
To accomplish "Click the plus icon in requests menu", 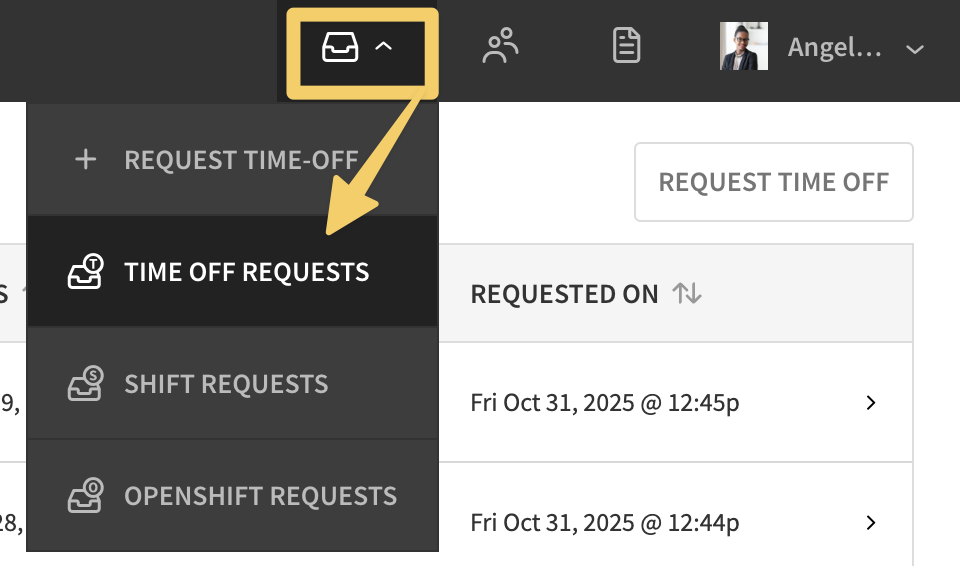I will click(x=86, y=160).
